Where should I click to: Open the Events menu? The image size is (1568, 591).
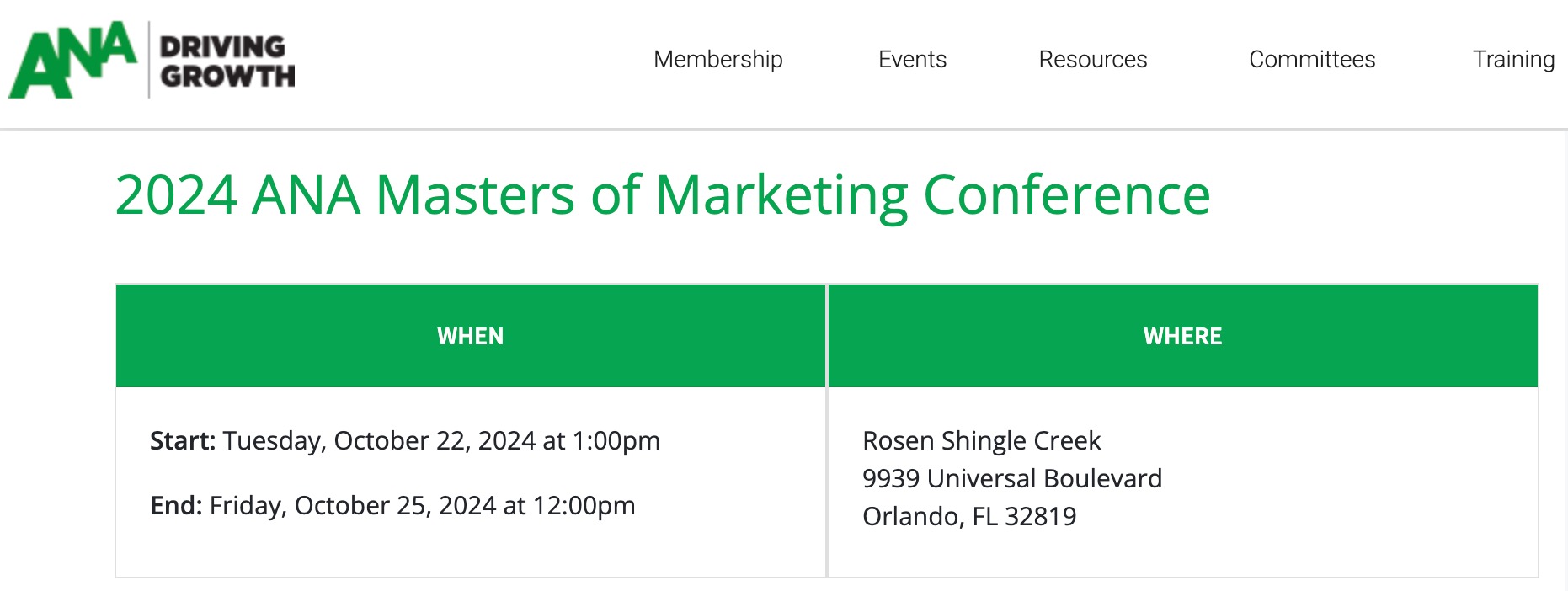point(912,60)
